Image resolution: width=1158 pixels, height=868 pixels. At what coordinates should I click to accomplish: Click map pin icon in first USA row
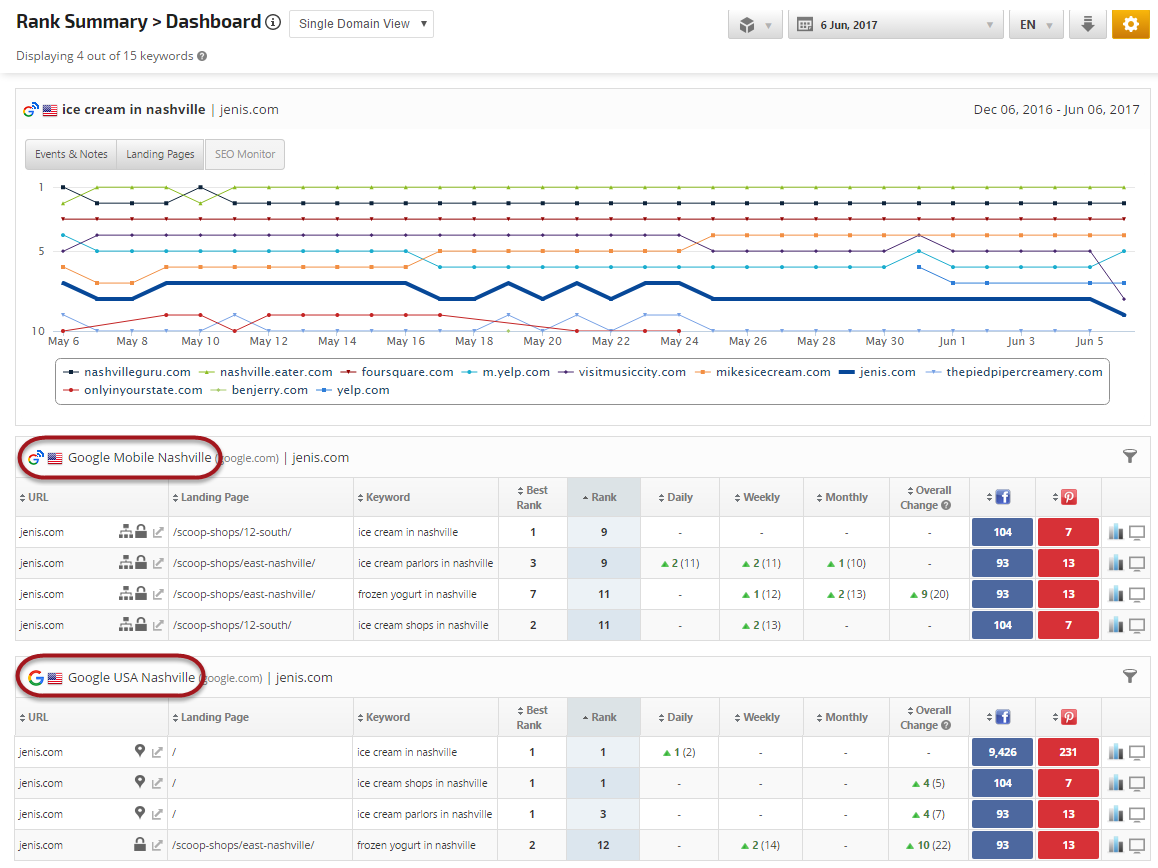point(140,751)
